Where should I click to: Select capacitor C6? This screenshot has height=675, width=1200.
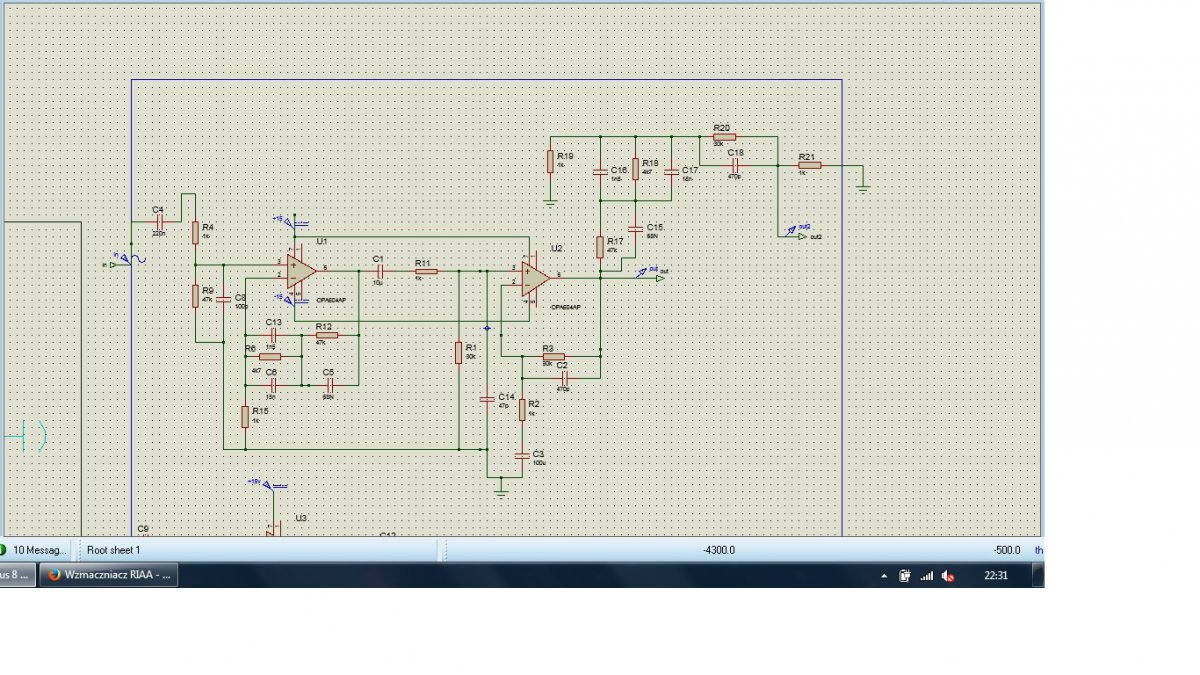[x=272, y=383]
